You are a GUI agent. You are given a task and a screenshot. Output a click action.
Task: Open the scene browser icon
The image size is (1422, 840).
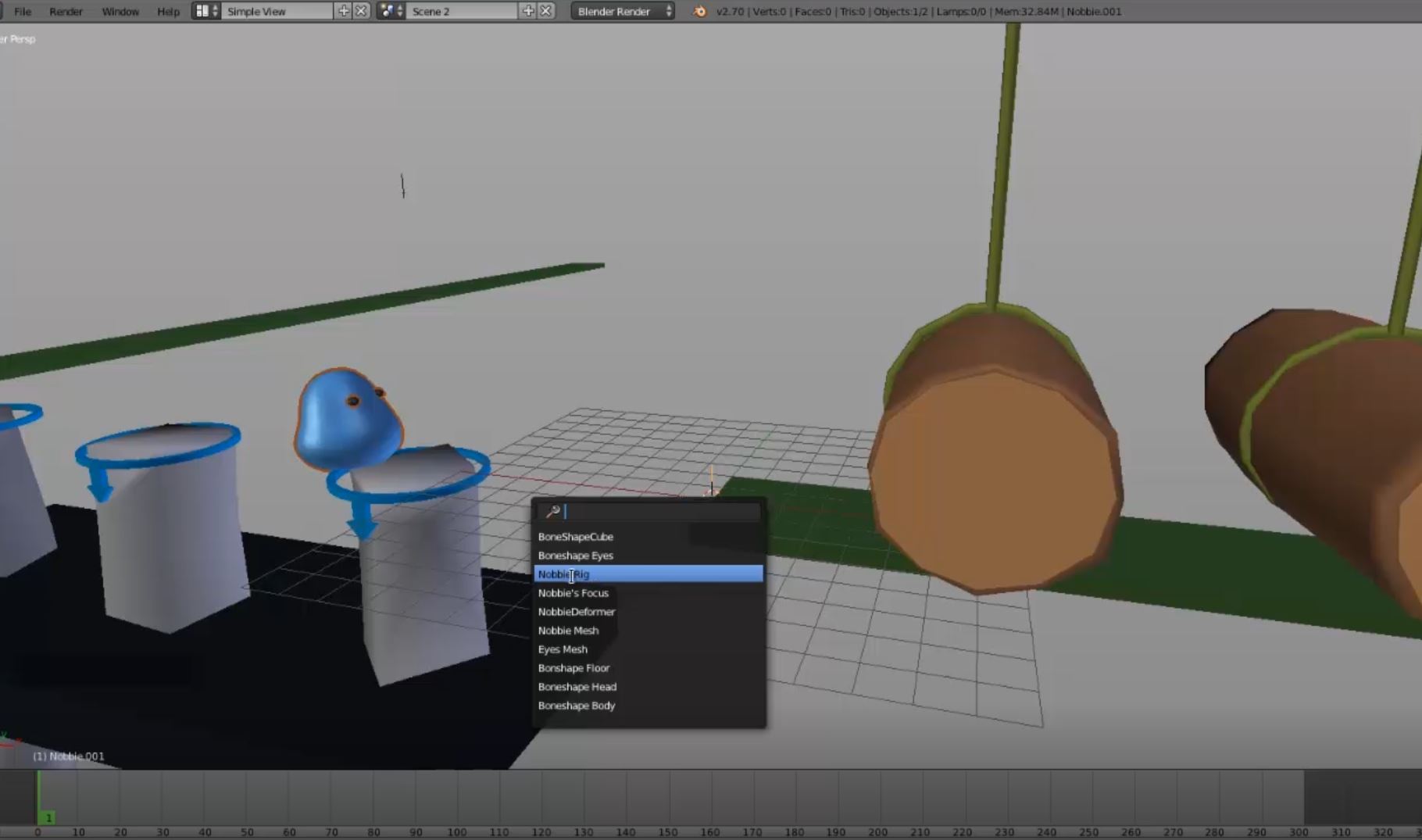tap(390, 11)
